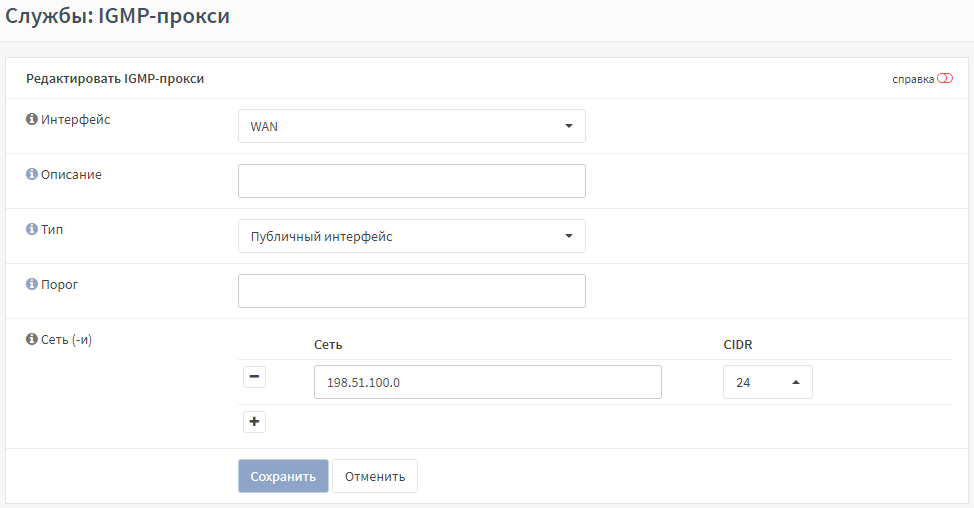Click the info icon beside Описание

[x=32, y=174]
